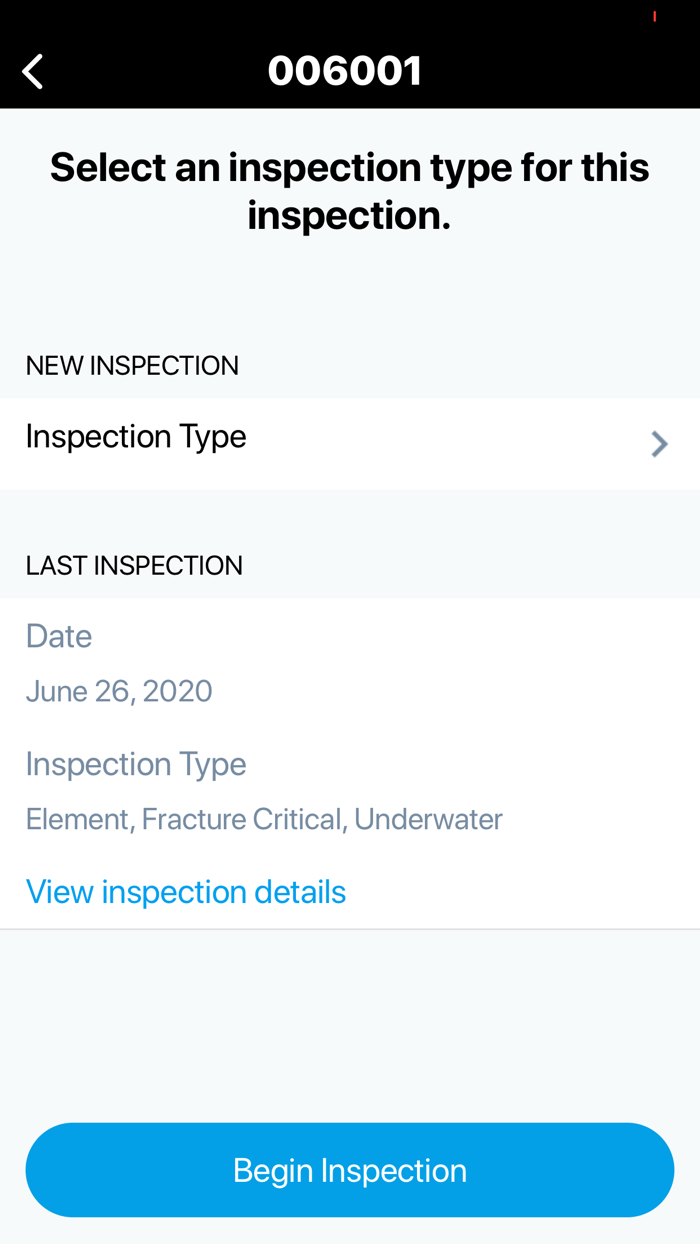Select the Element, Fracture Critical, Underwater text

[264, 817]
